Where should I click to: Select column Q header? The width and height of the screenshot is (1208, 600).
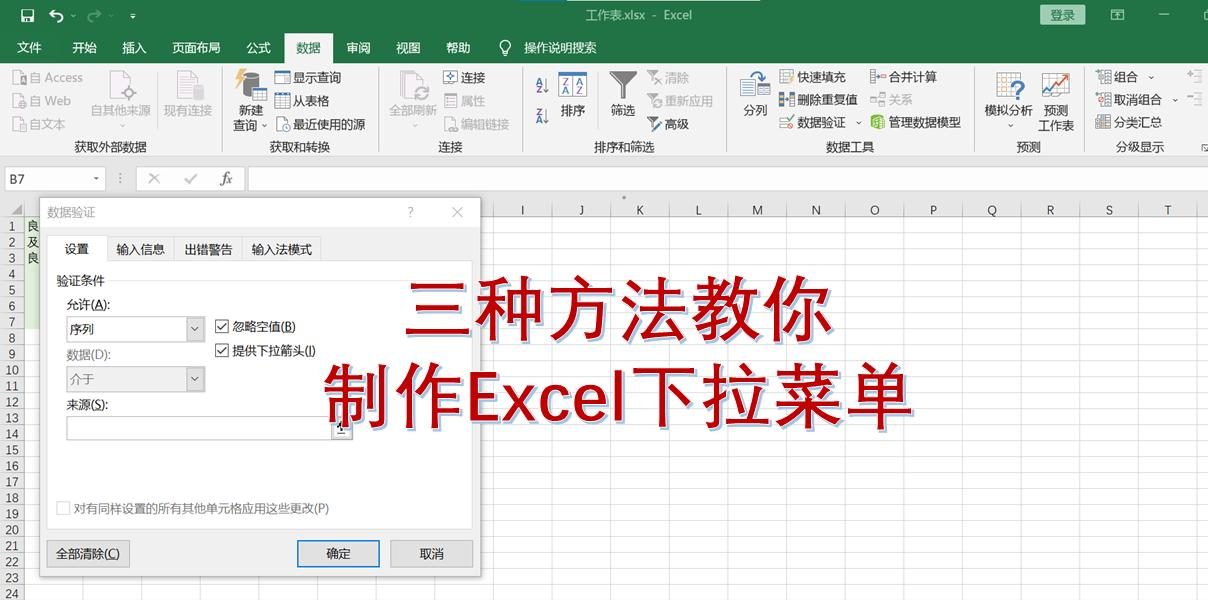992,210
